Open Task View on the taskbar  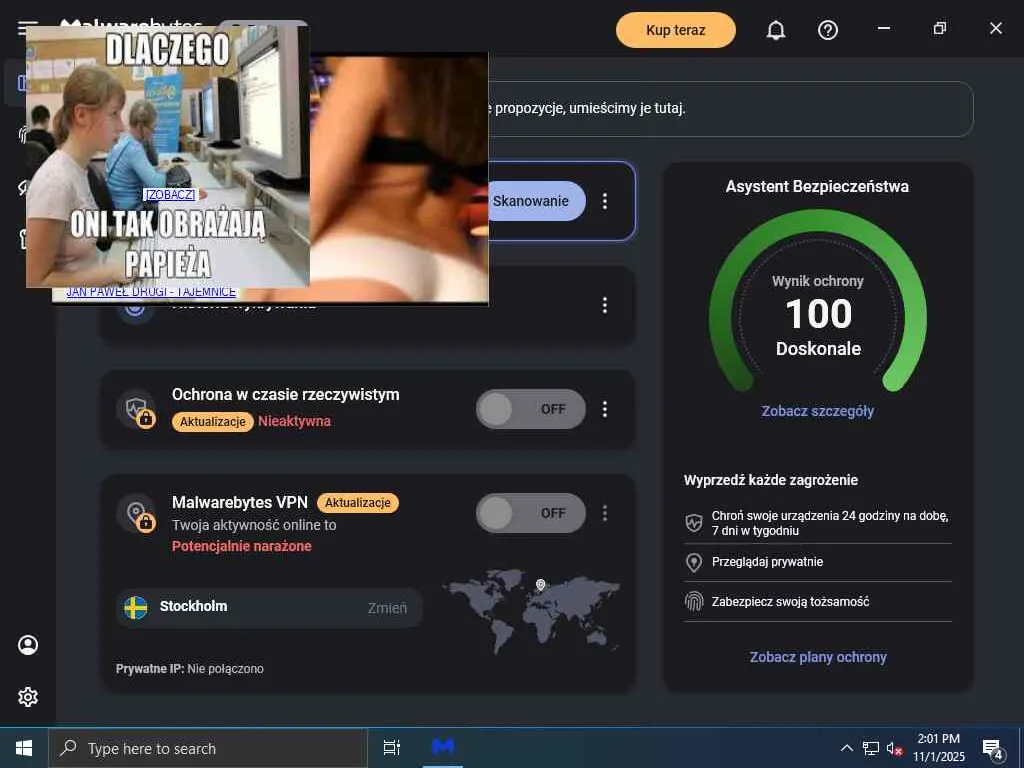tap(392, 748)
